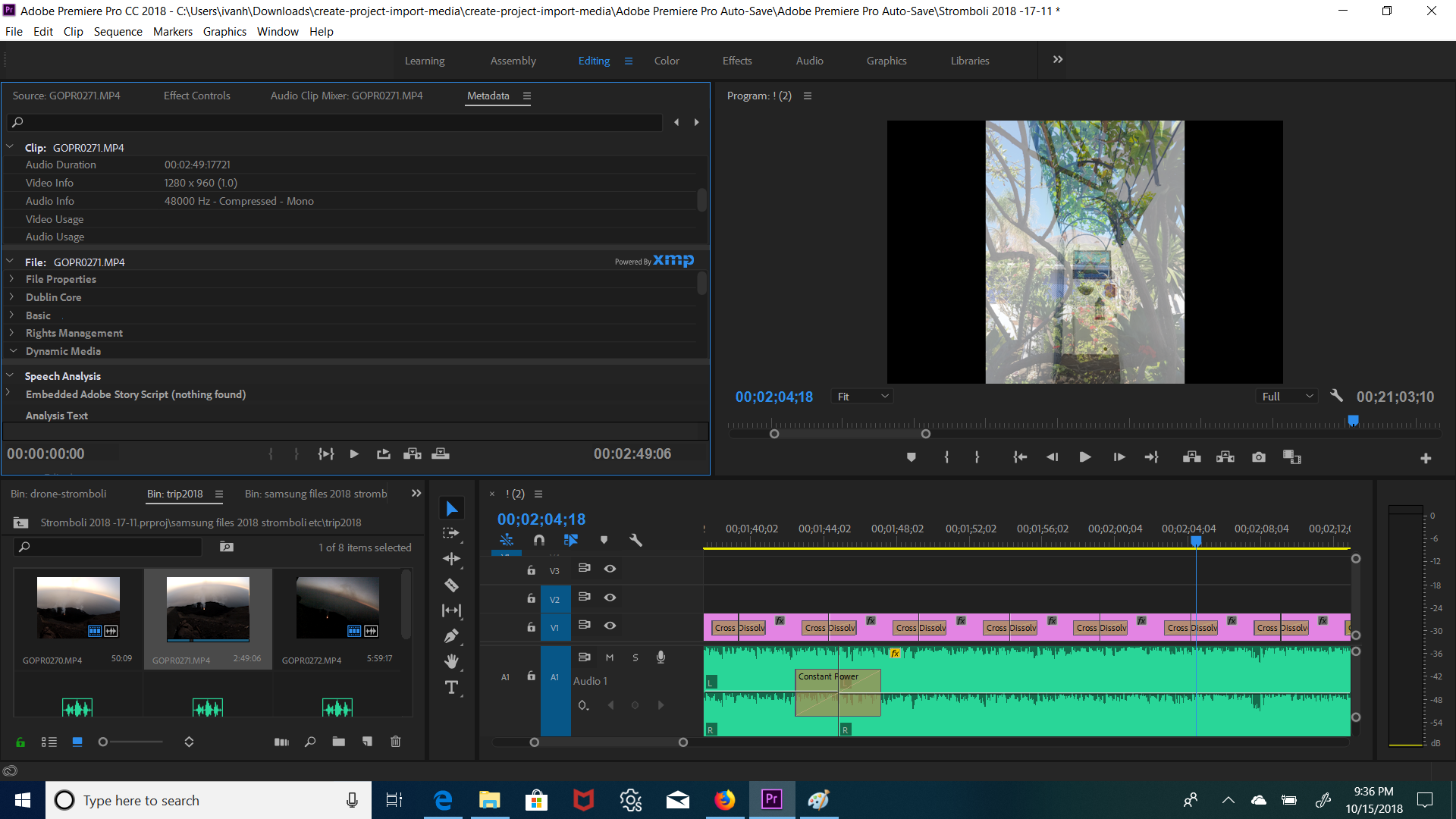
Task: Click Add Marker in Program monitor
Action: [912, 457]
